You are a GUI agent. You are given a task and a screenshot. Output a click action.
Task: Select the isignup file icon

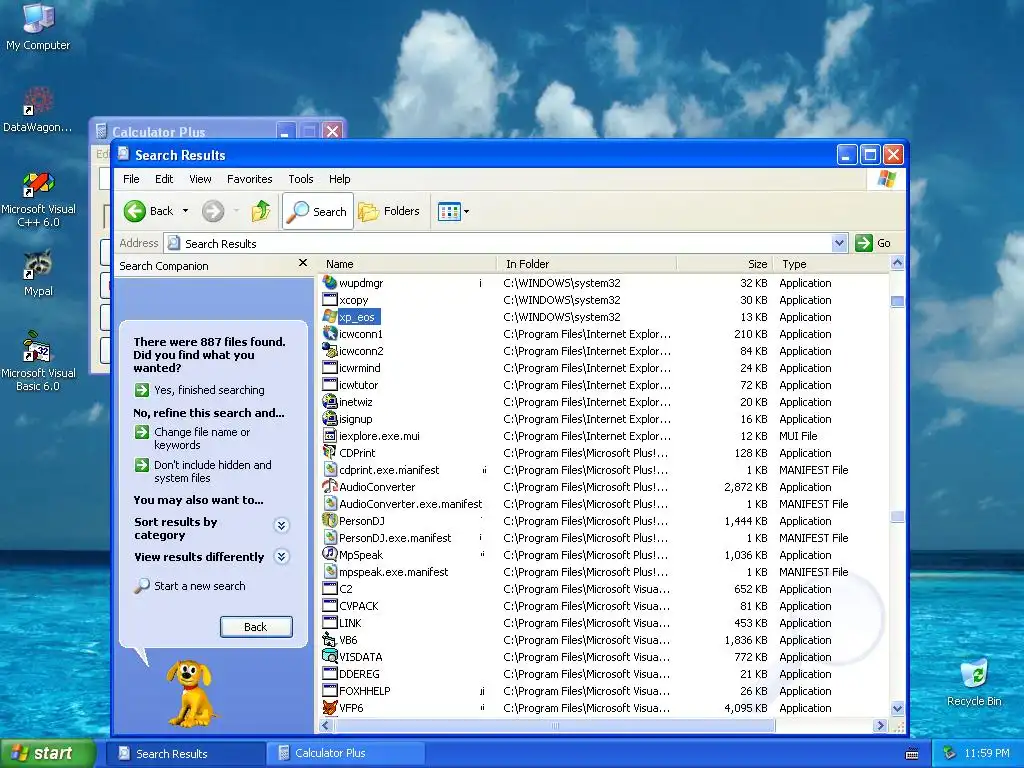pyautogui.click(x=330, y=419)
